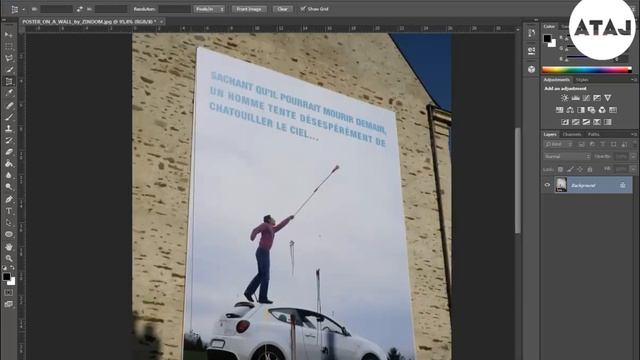Select the Eyedropper tool

coord(9,93)
